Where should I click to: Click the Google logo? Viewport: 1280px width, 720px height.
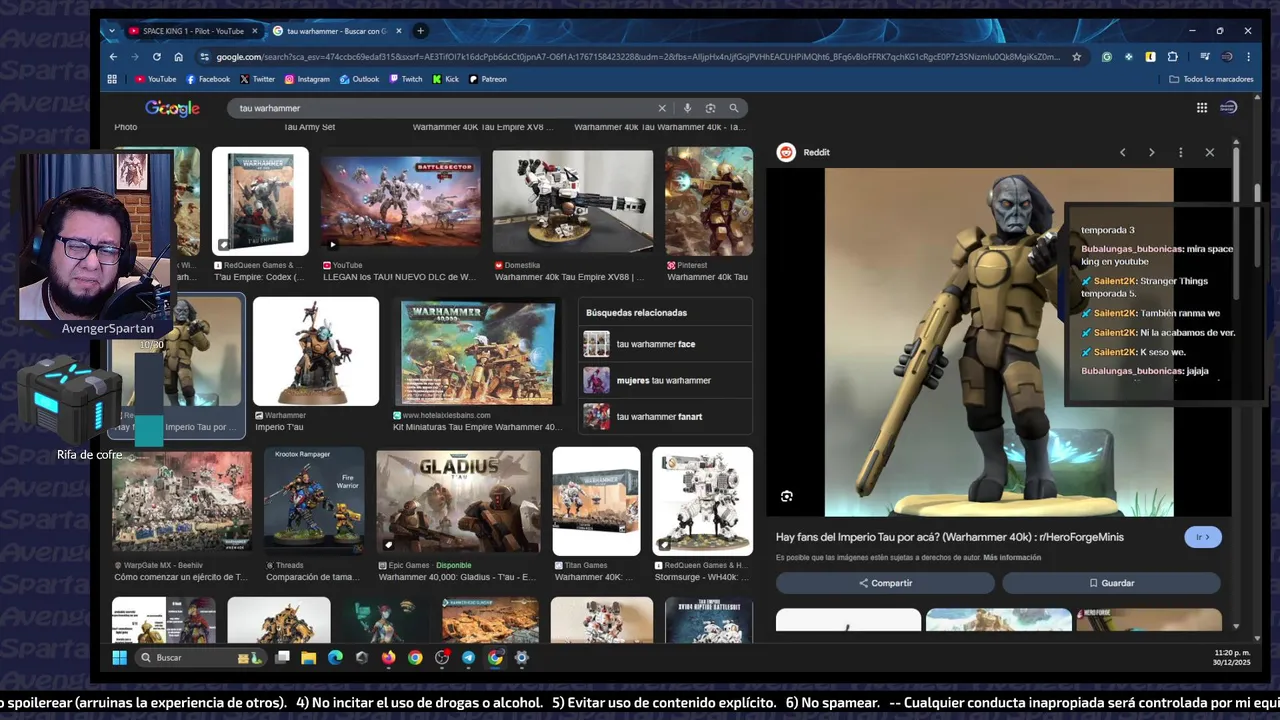172,108
